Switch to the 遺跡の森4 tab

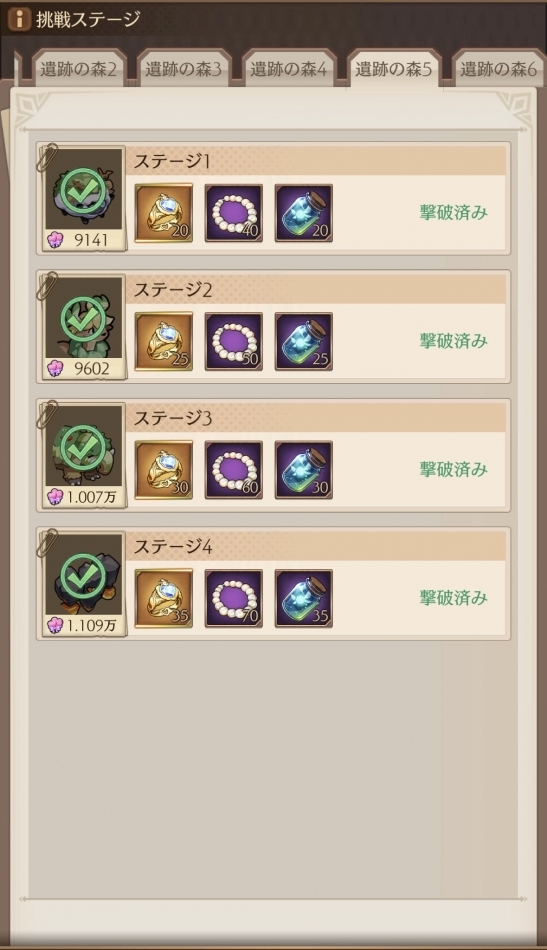288,69
